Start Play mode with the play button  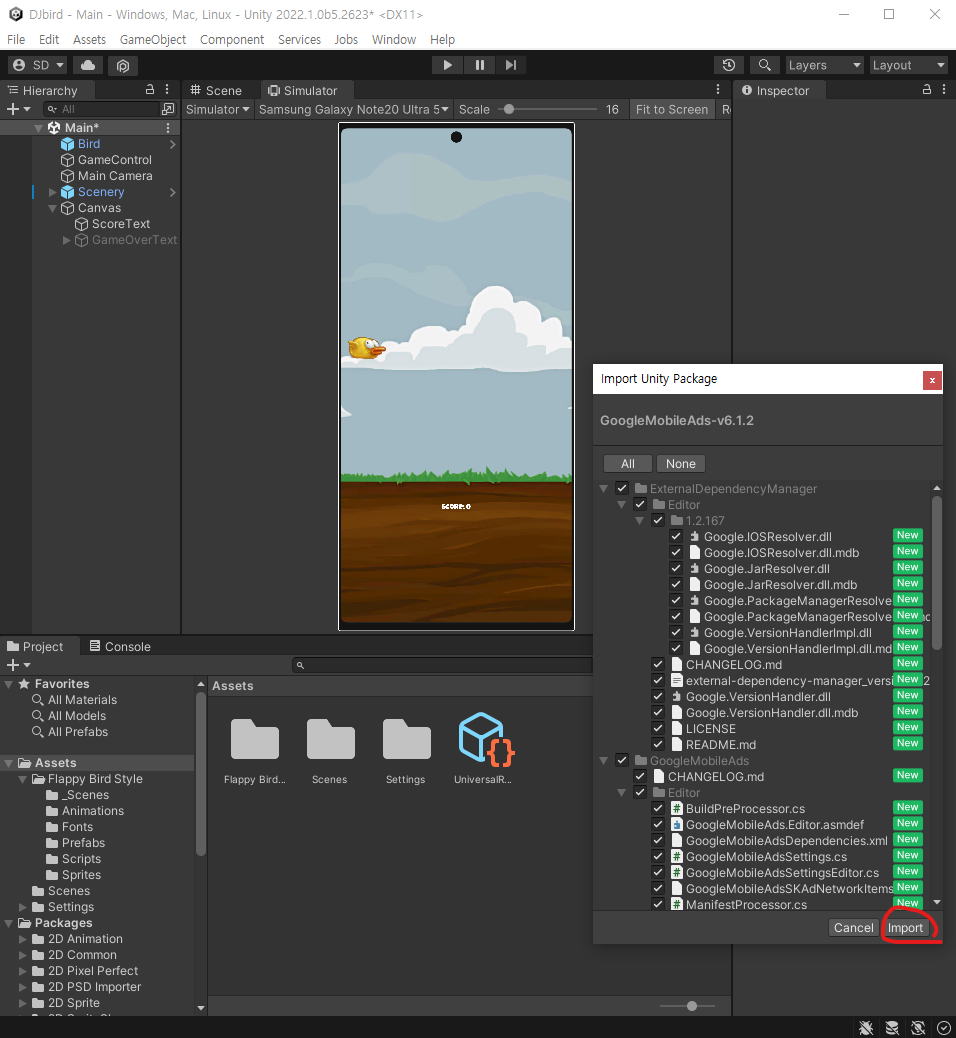point(448,65)
